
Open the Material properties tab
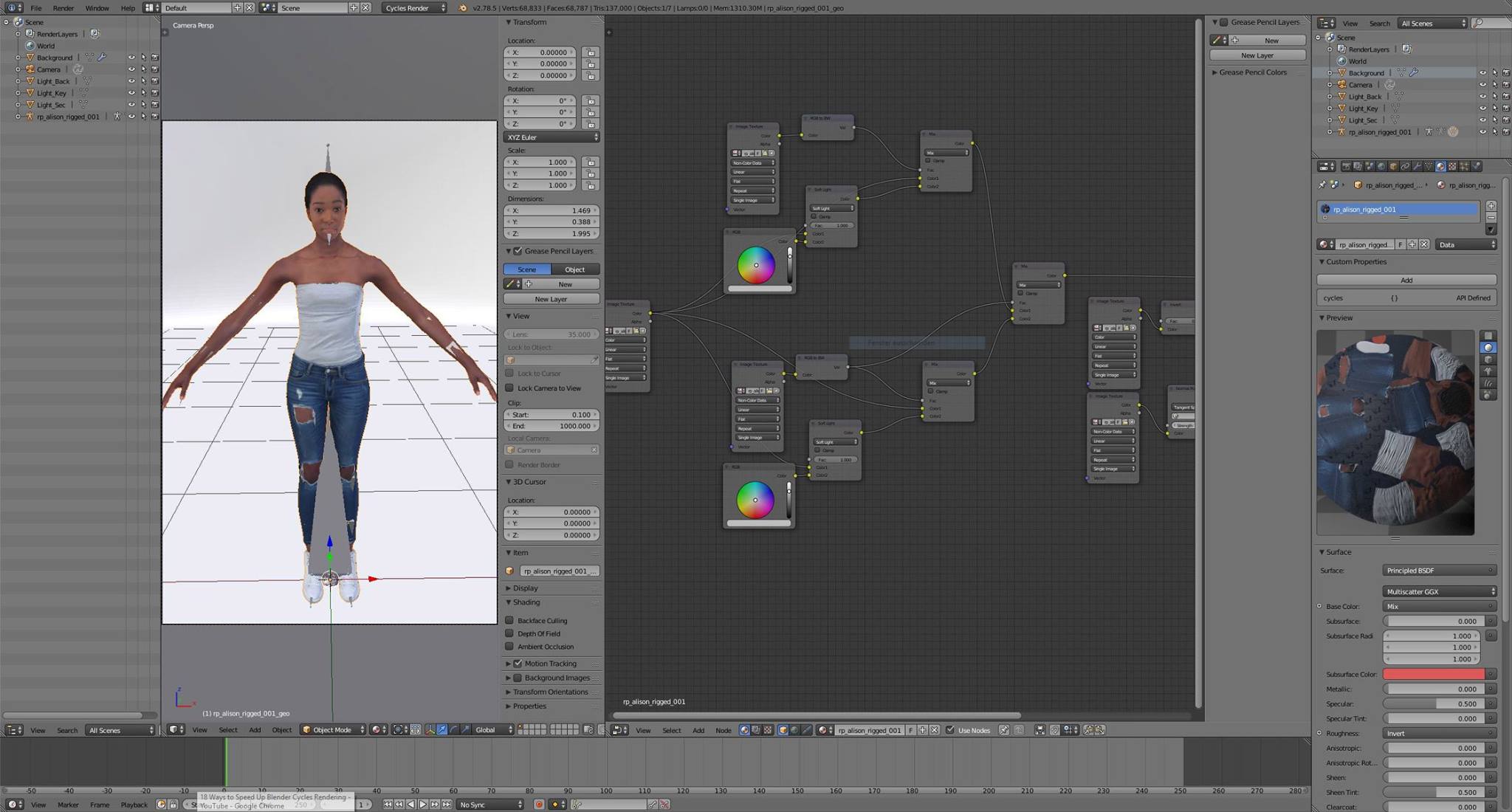pyautogui.click(x=1440, y=166)
